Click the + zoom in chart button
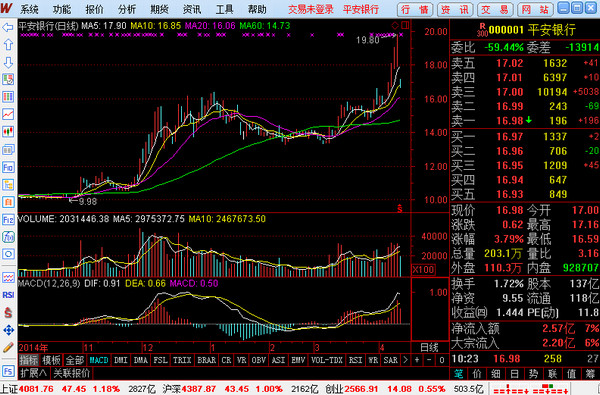This screenshot has height=395, width=600. [x=417, y=360]
